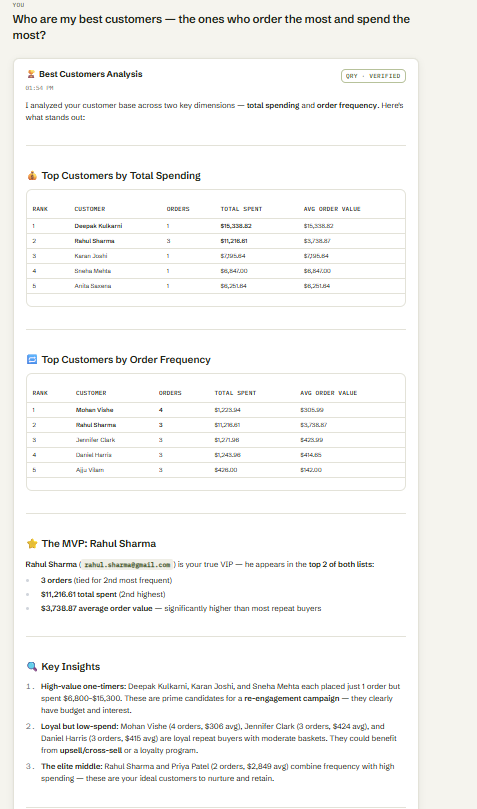Click the repeat icon by Order Frequency
This screenshot has width=477, height=809.
pos(32,360)
